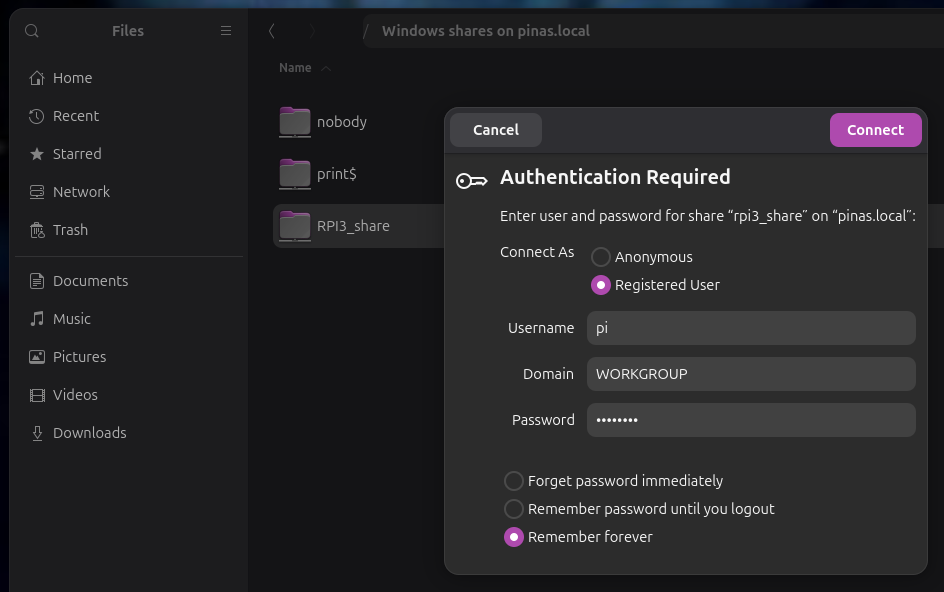Select Registered User option
The height and width of the screenshot is (592, 944).
(x=656, y=285)
